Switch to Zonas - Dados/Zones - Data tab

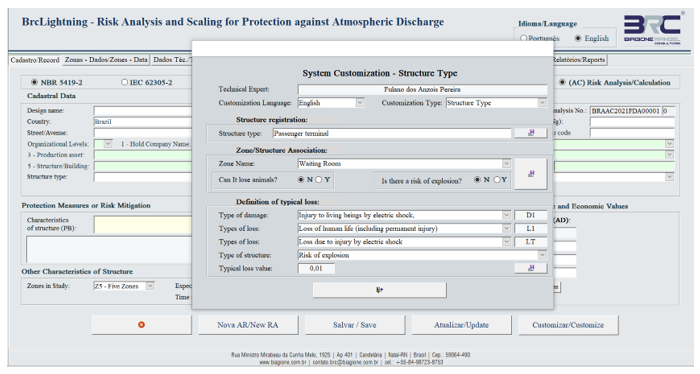[106, 59]
